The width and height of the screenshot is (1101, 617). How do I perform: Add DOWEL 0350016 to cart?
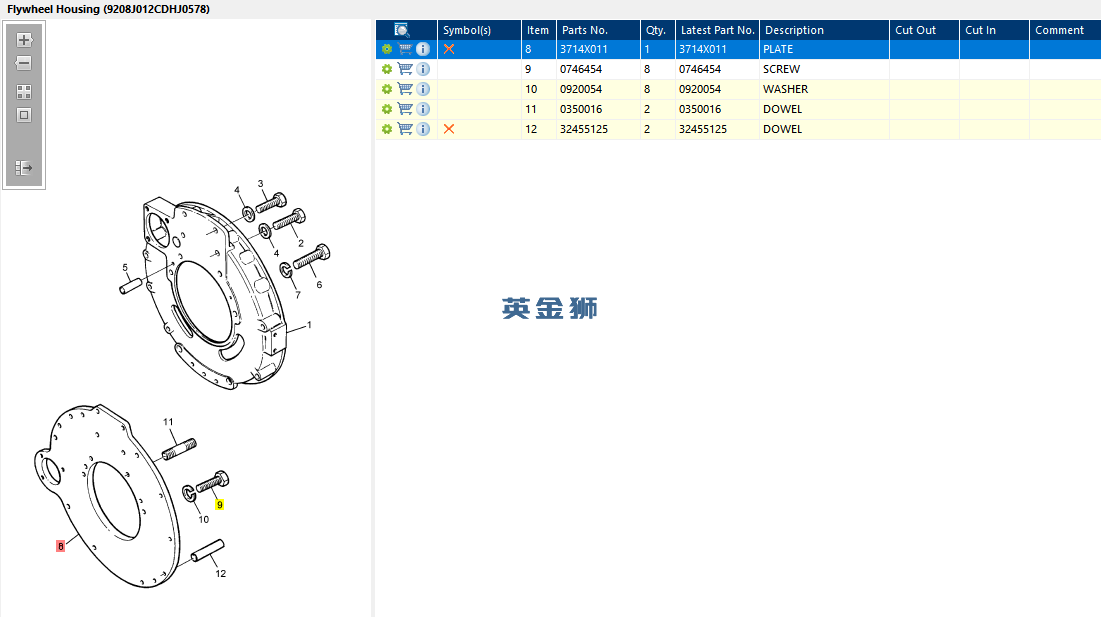point(405,109)
